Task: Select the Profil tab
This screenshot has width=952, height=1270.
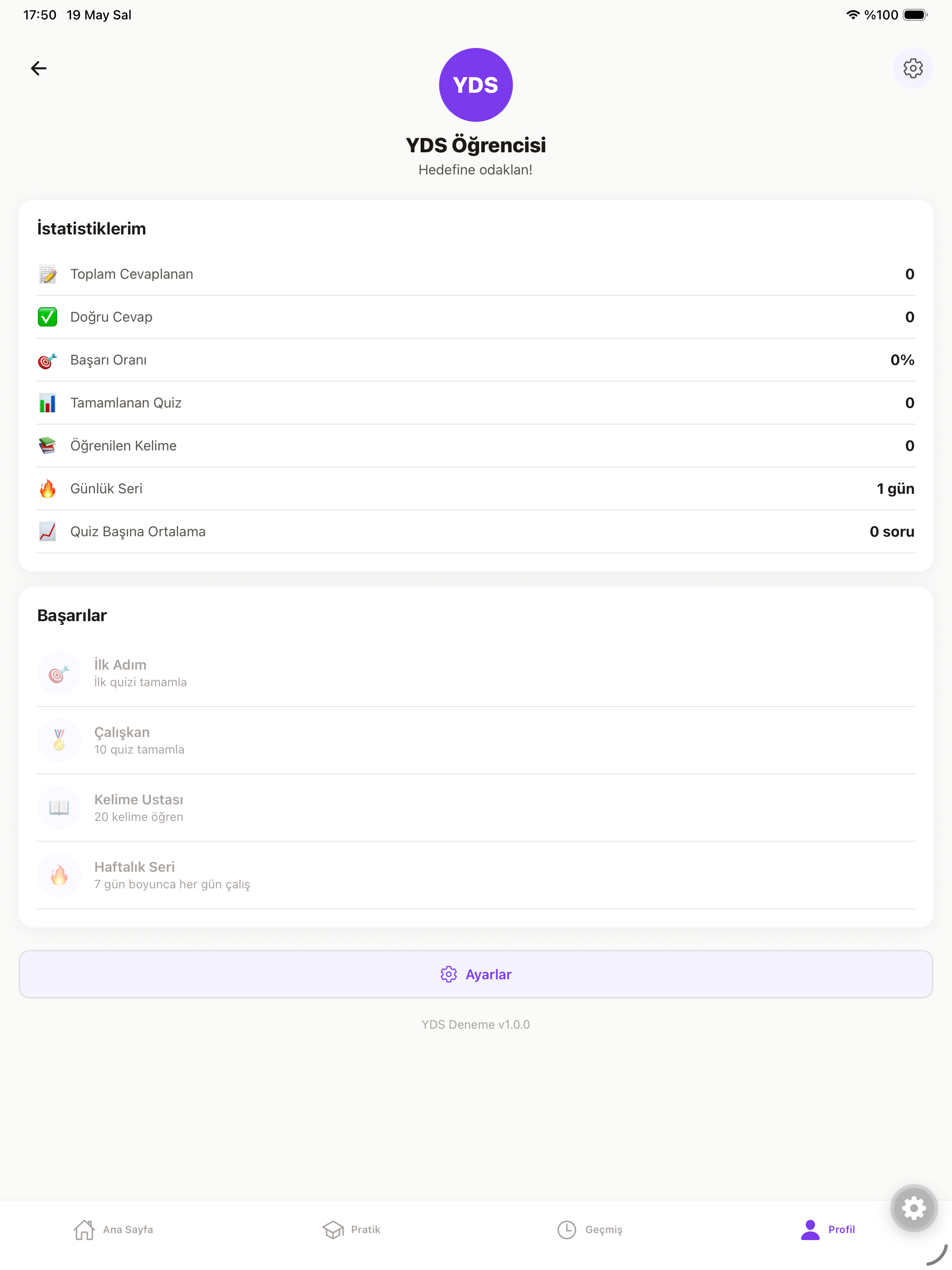Action: (x=827, y=1229)
